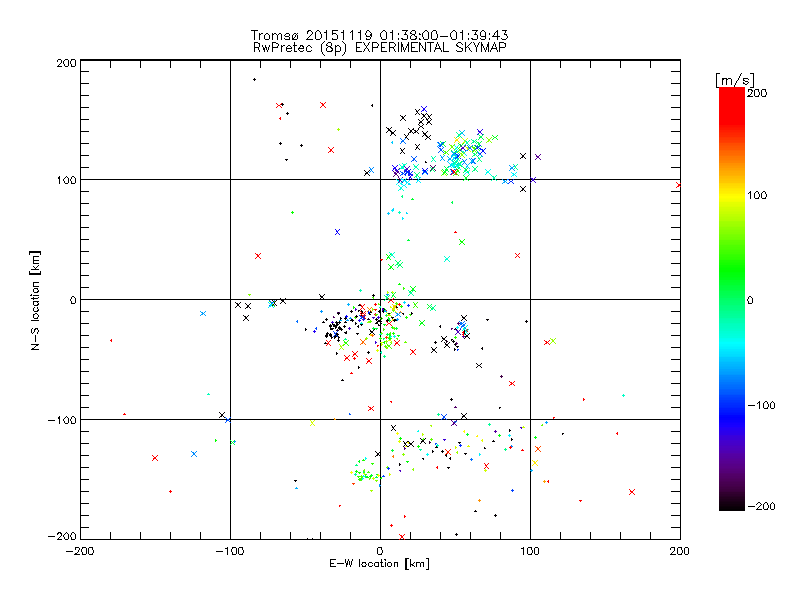Select the 100 tick label on E-W axis
The image size is (800, 600).
click(x=530, y=551)
